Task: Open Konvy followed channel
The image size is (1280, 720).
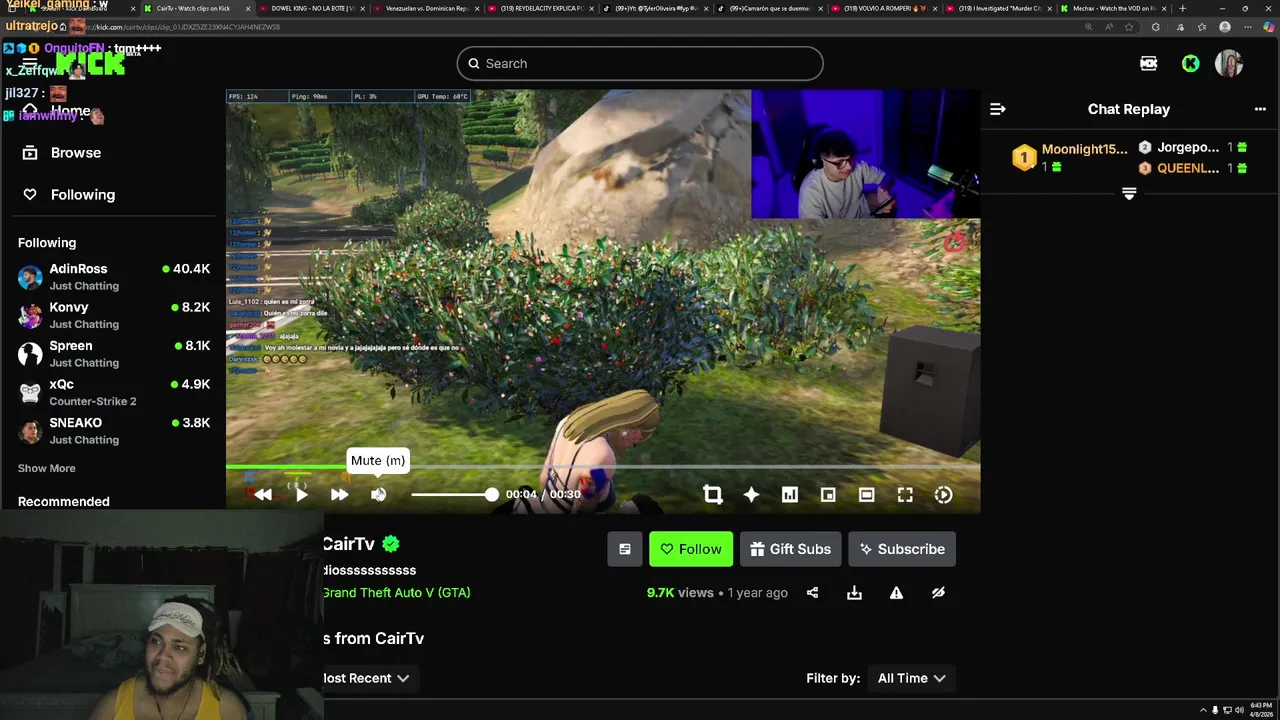Action: tap(114, 315)
